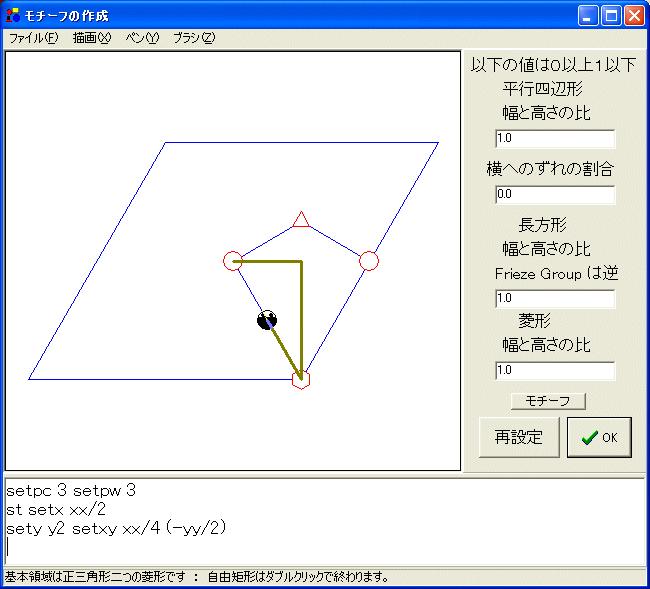Click the 菱形 ratio input field

(x=555, y=371)
